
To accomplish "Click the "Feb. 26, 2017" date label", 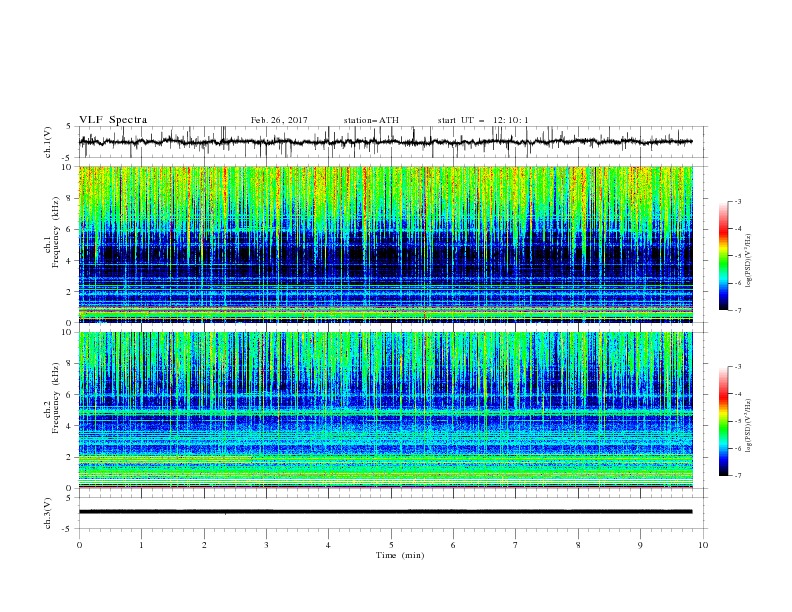I will click(279, 120).
